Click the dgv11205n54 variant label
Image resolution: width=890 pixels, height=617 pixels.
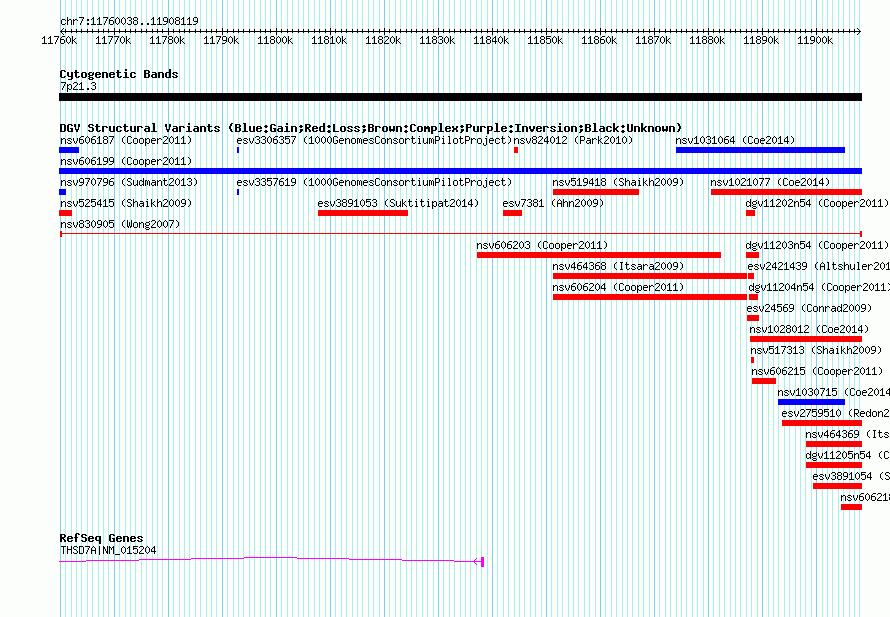click(847, 455)
